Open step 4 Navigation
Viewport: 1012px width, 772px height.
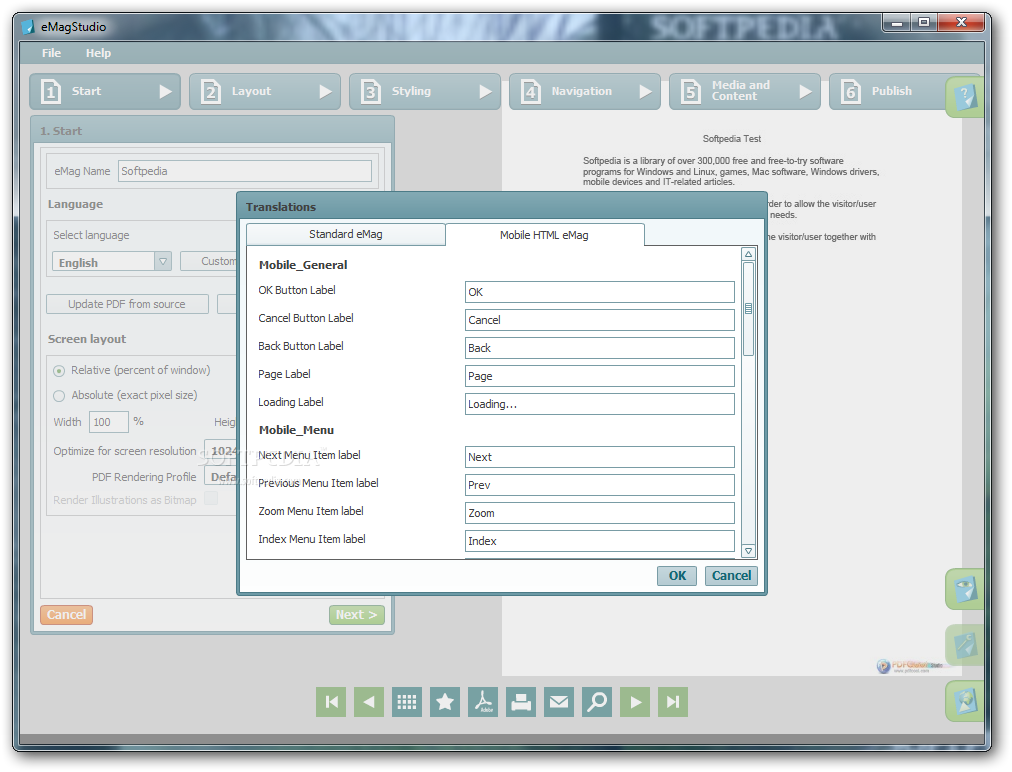tap(585, 92)
